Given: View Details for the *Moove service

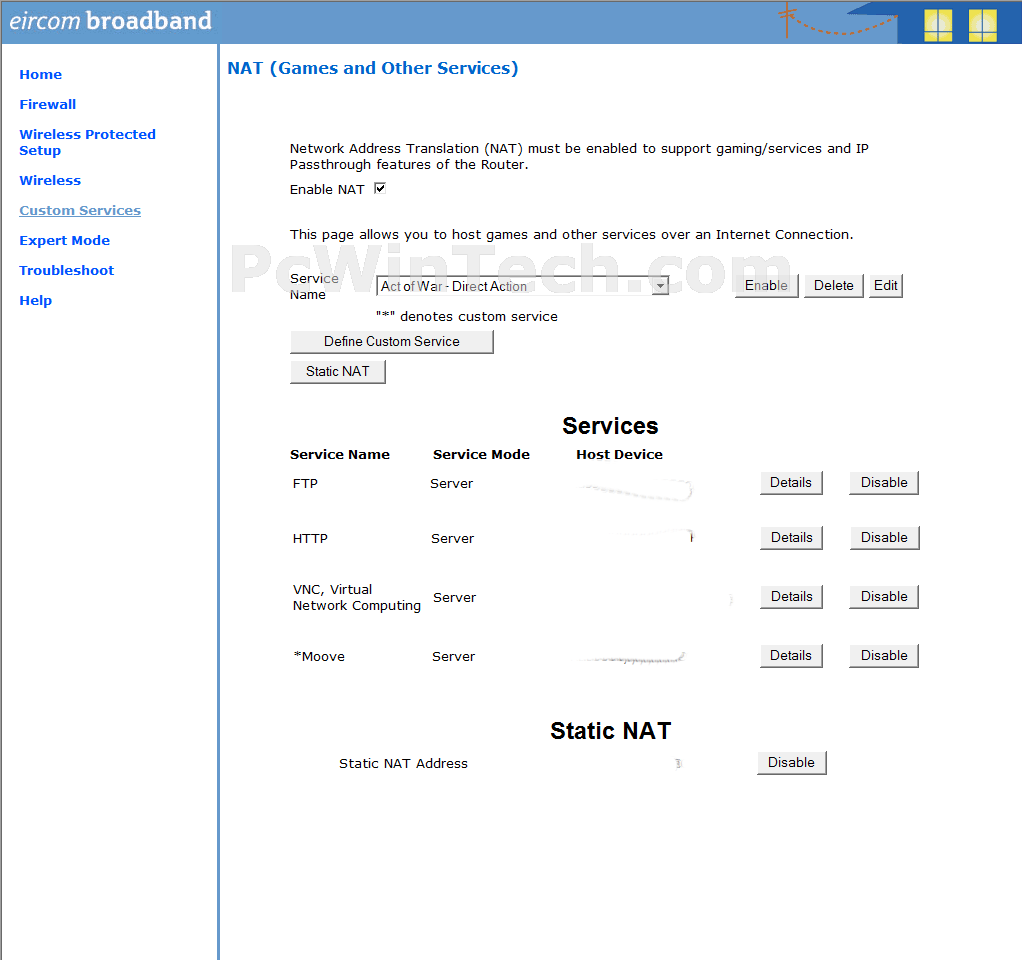Looking at the screenshot, I should pos(791,655).
